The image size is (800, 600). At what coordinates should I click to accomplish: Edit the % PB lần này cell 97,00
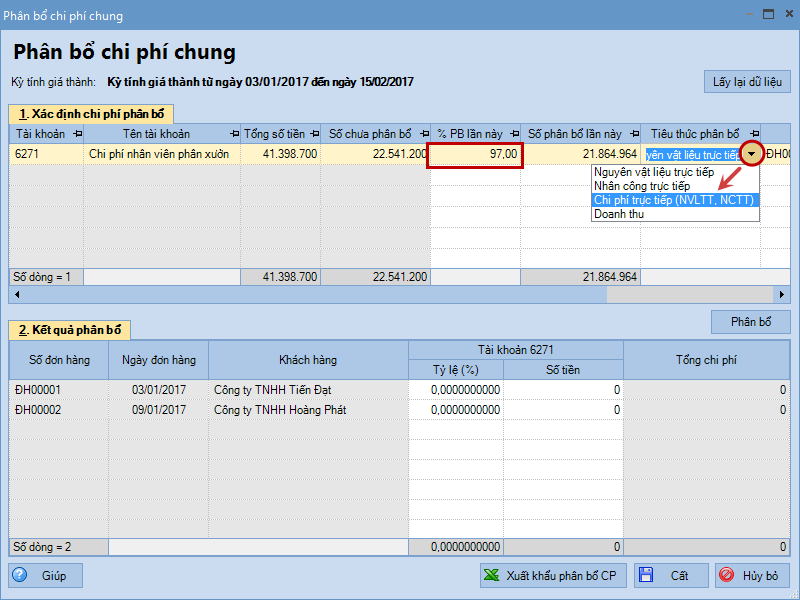(475, 154)
